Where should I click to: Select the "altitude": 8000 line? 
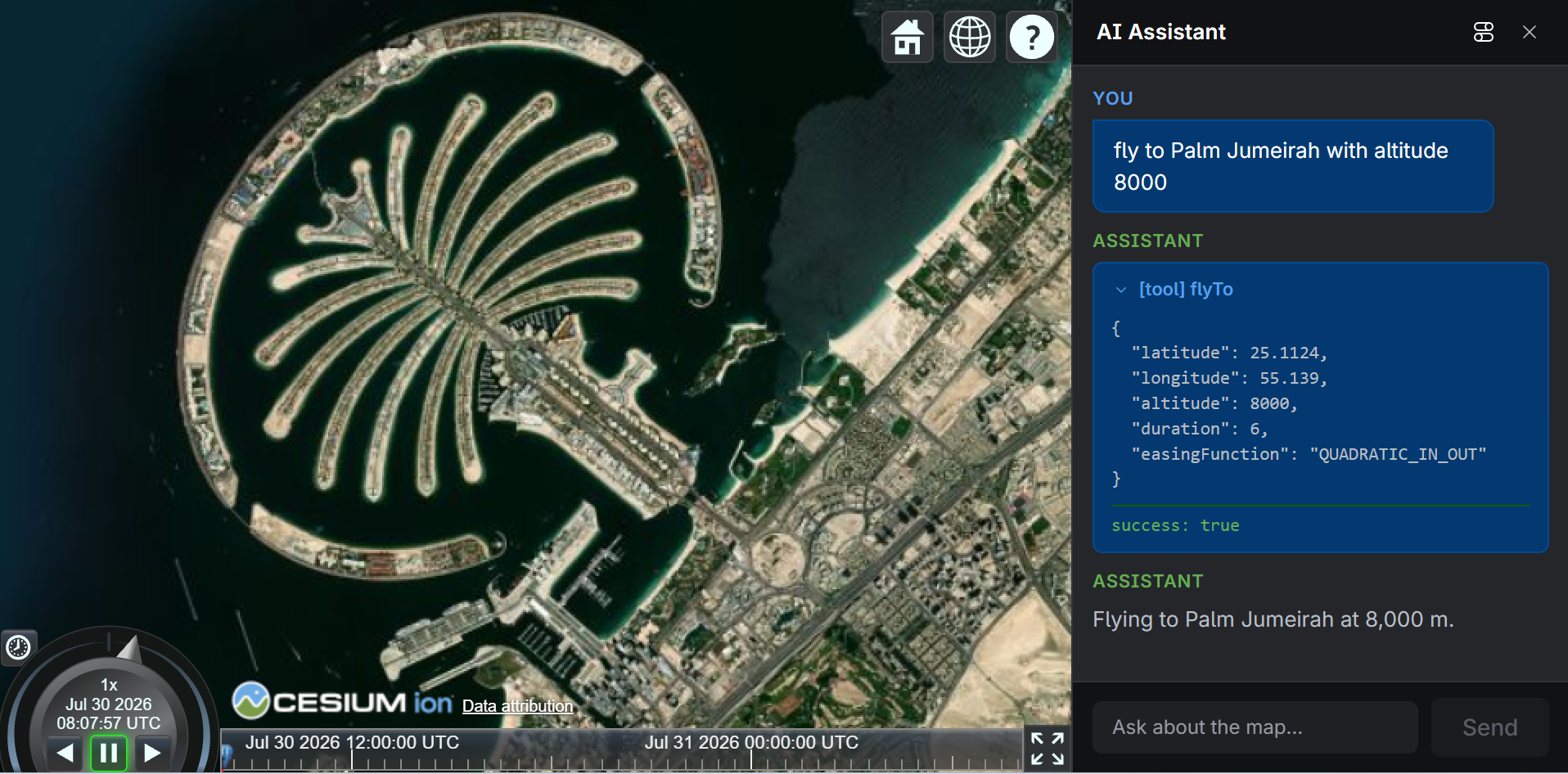(x=1214, y=403)
